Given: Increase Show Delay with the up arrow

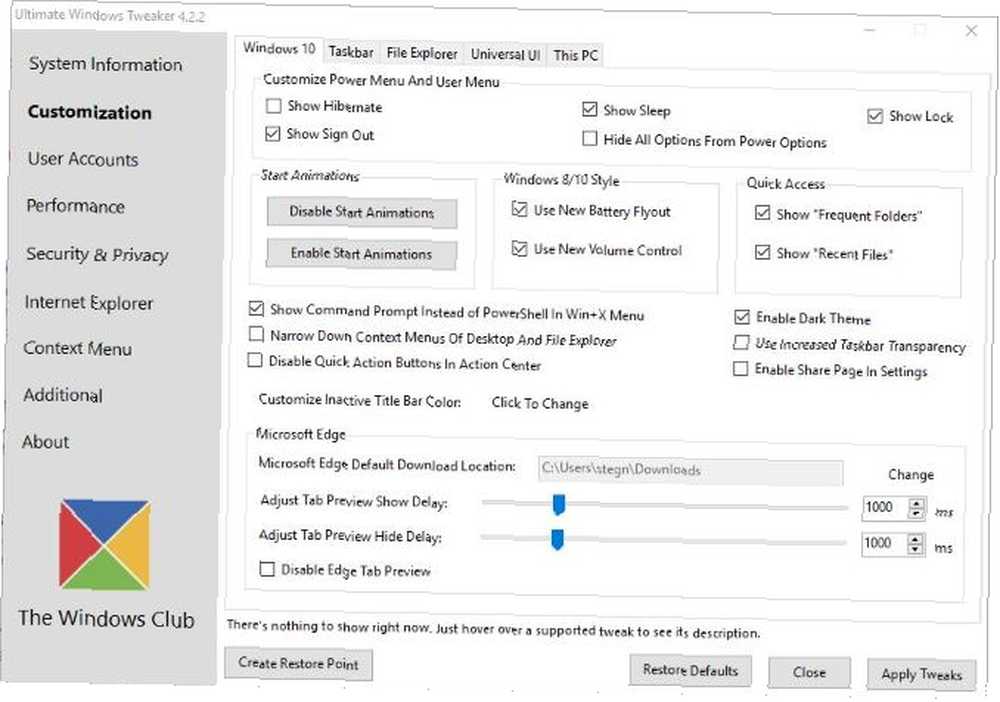Looking at the screenshot, I should [x=916, y=503].
